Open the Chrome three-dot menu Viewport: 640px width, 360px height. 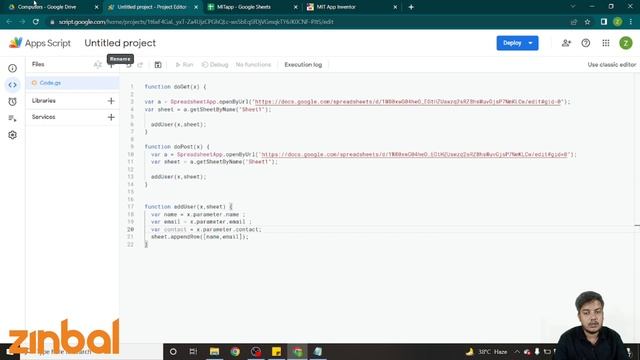(x=631, y=22)
